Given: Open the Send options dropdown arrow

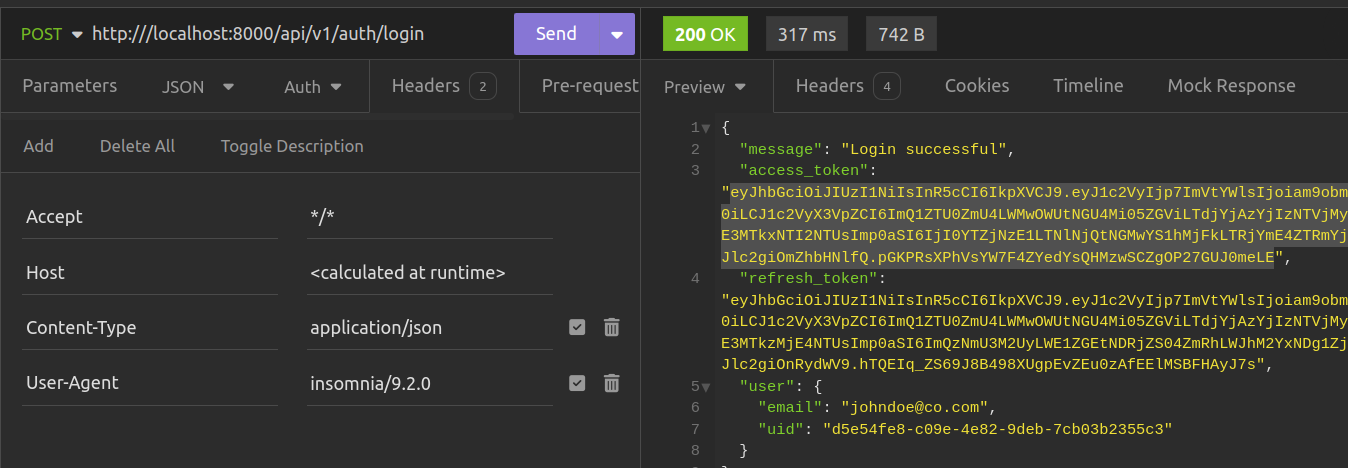Looking at the screenshot, I should click(616, 34).
